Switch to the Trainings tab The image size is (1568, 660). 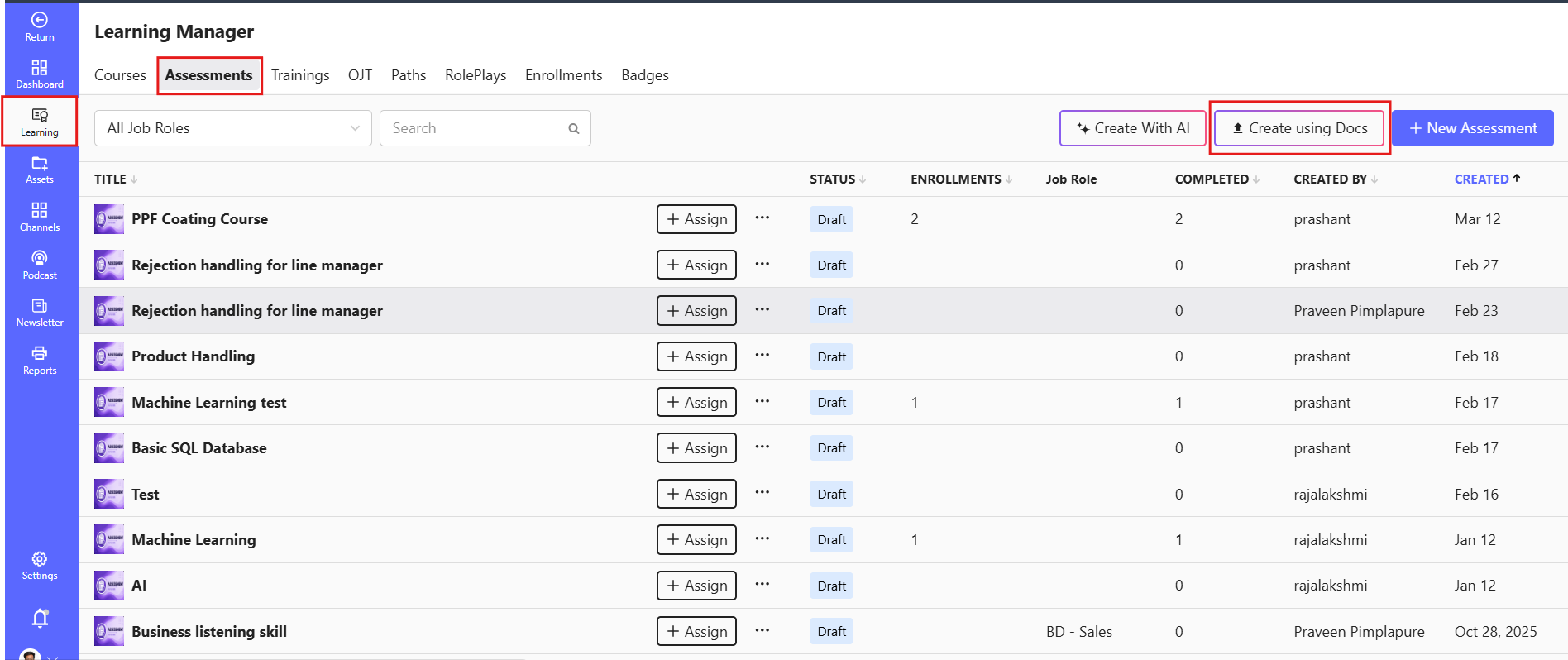[x=300, y=75]
